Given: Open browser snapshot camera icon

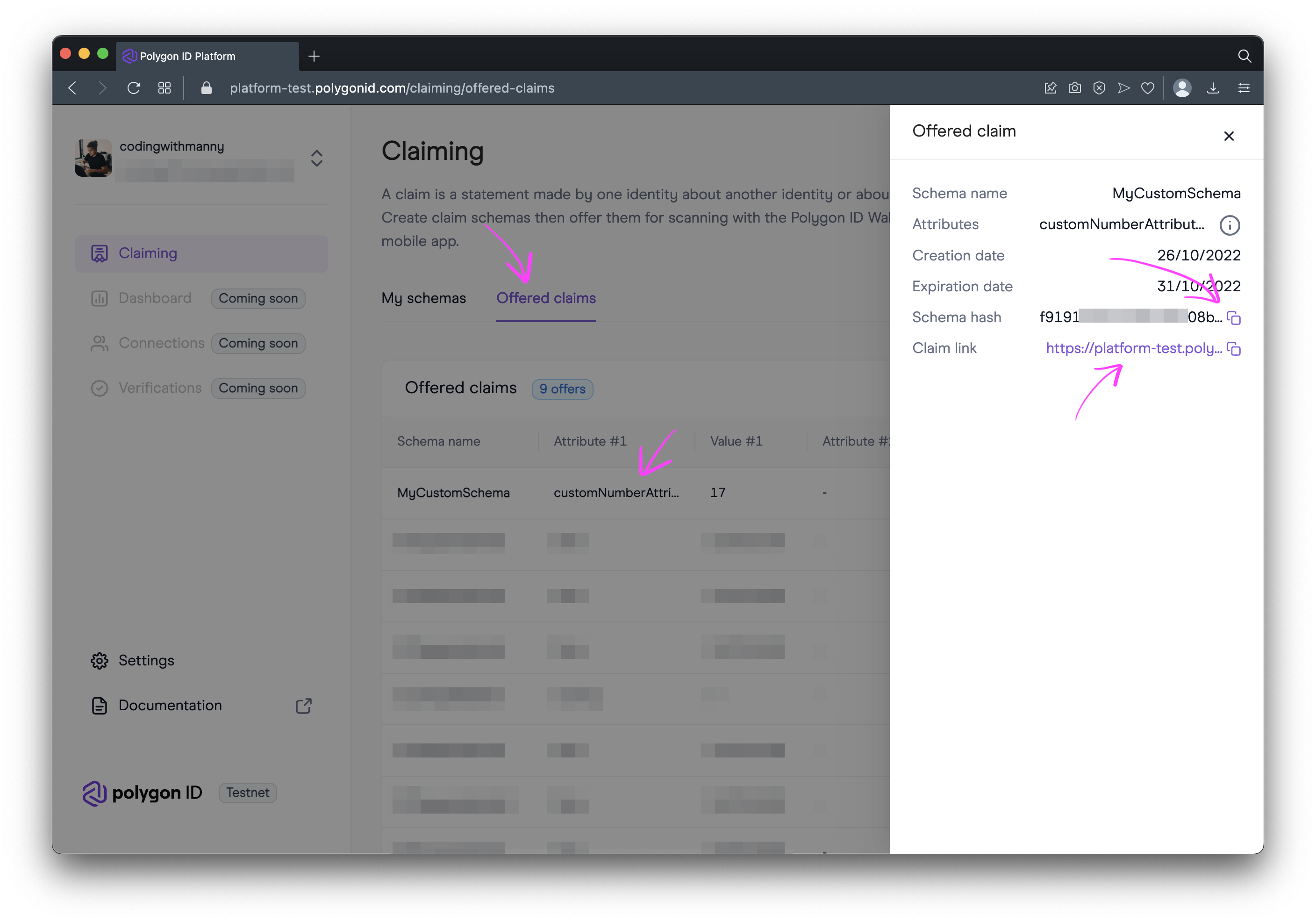Looking at the screenshot, I should pyautogui.click(x=1074, y=88).
